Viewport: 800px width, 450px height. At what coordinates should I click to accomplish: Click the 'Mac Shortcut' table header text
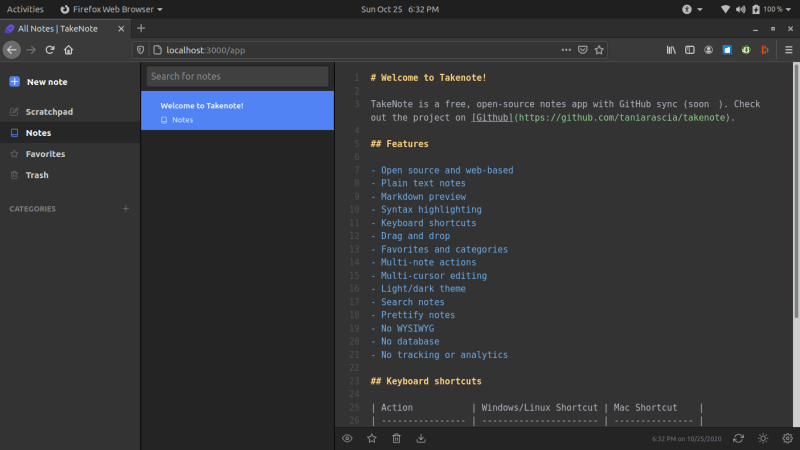[645, 408]
